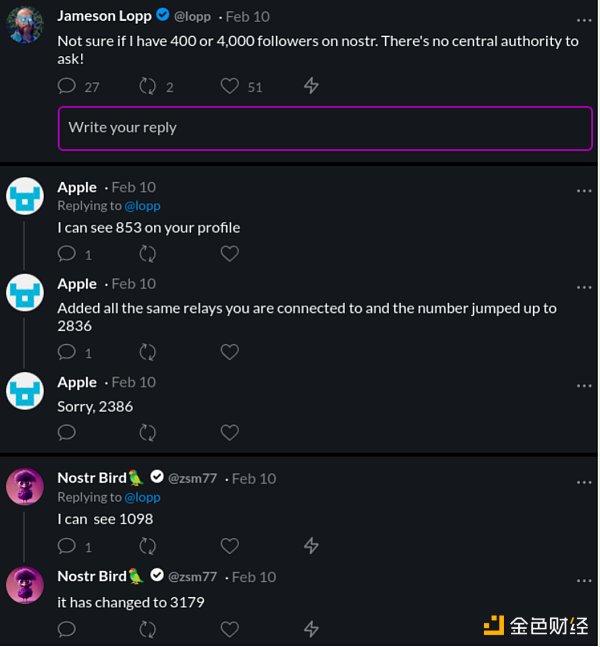
Task: Repost Jameson Lopp's post
Action: point(148,87)
